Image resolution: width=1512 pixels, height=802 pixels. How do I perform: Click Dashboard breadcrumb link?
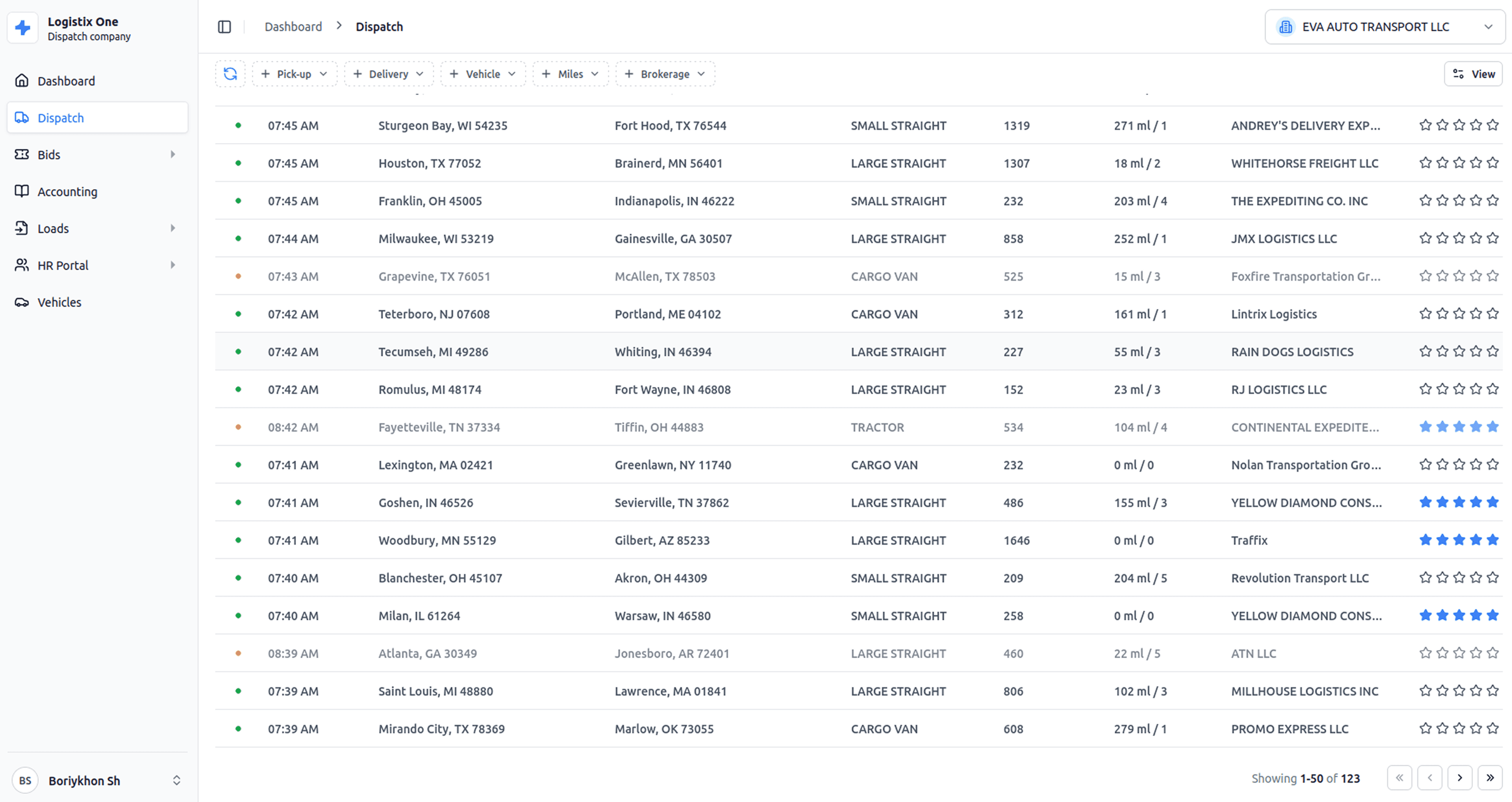293,26
